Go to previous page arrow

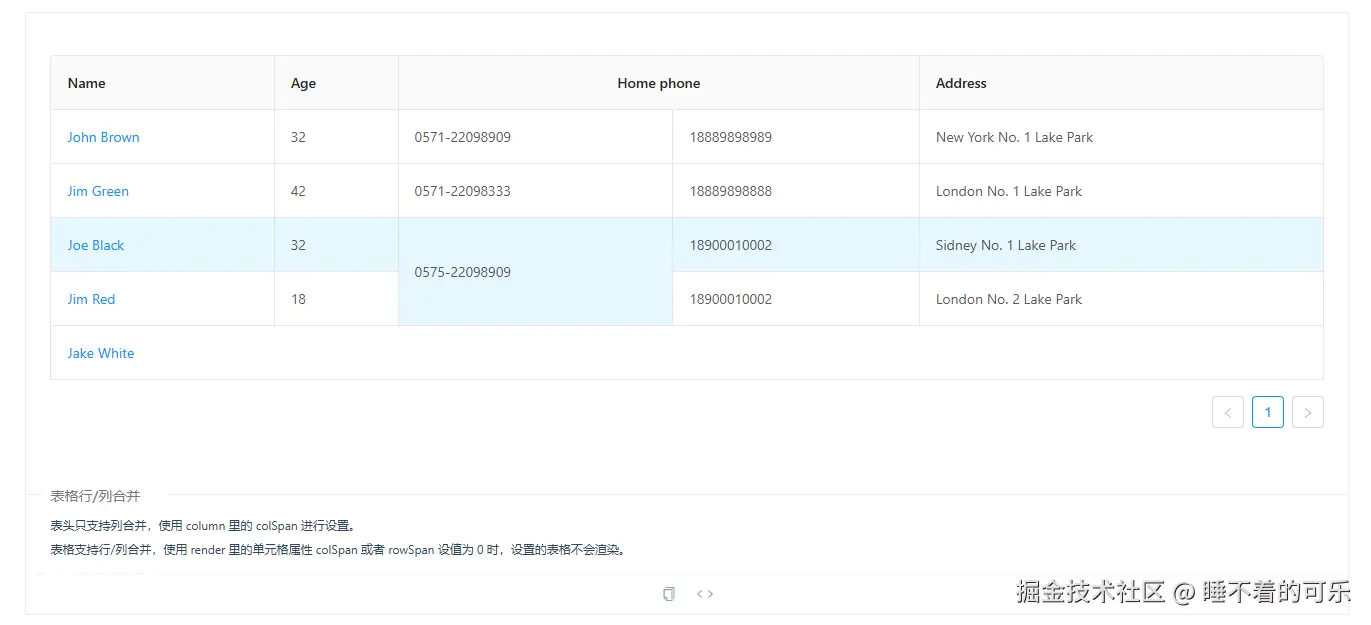pyautogui.click(x=1228, y=412)
